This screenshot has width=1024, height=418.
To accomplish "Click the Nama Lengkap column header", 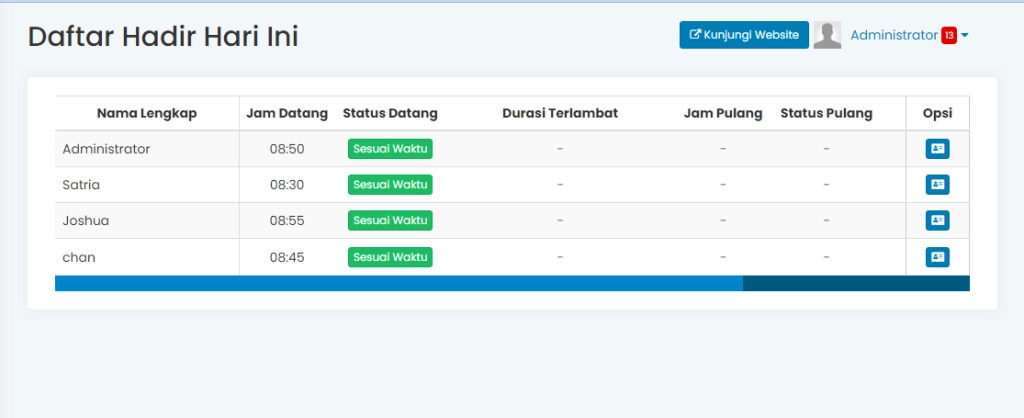I will pyautogui.click(x=147, y=113).
